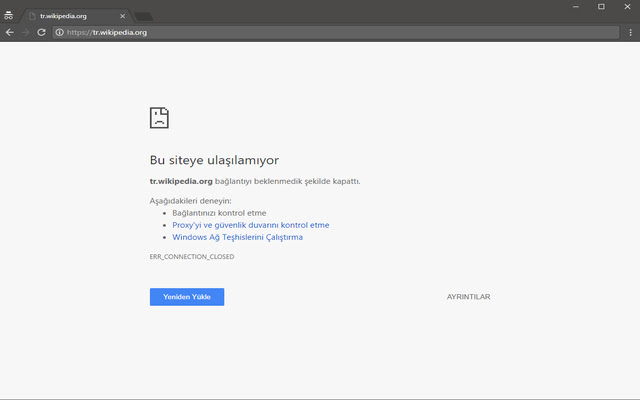
Task: Click the bold tr.wikipedia.org in the message
Action: (181, 181)
